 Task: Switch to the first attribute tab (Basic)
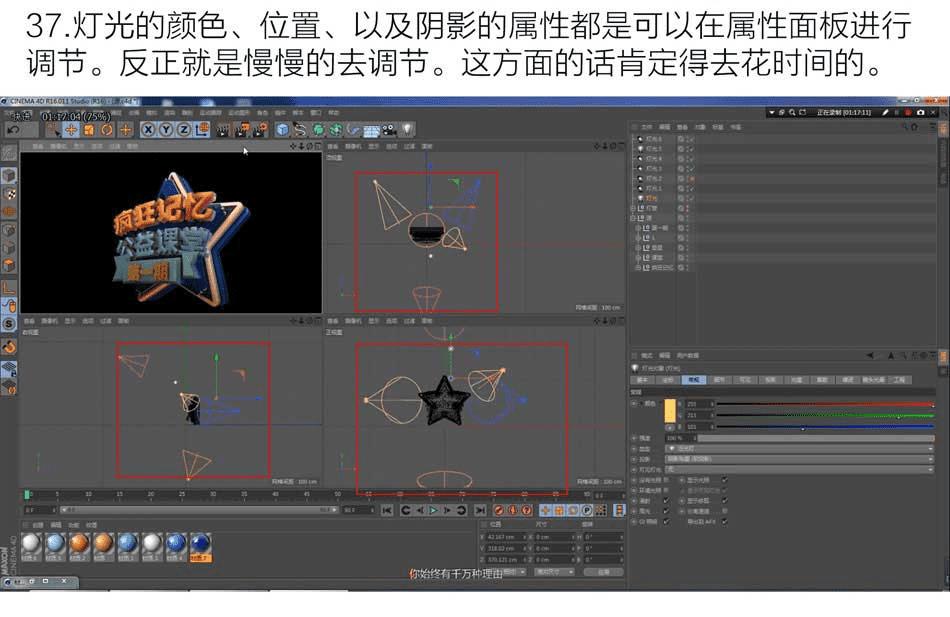point(642,379)
